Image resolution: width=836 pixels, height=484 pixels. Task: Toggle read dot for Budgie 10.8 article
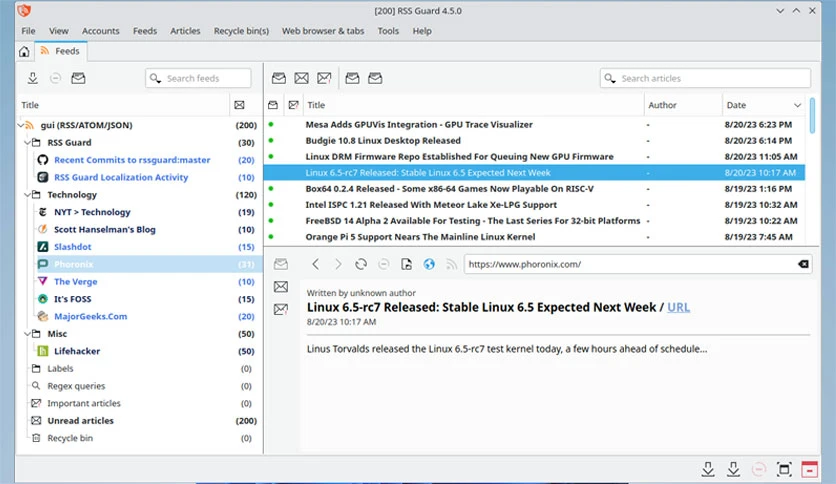coord(271,140)
